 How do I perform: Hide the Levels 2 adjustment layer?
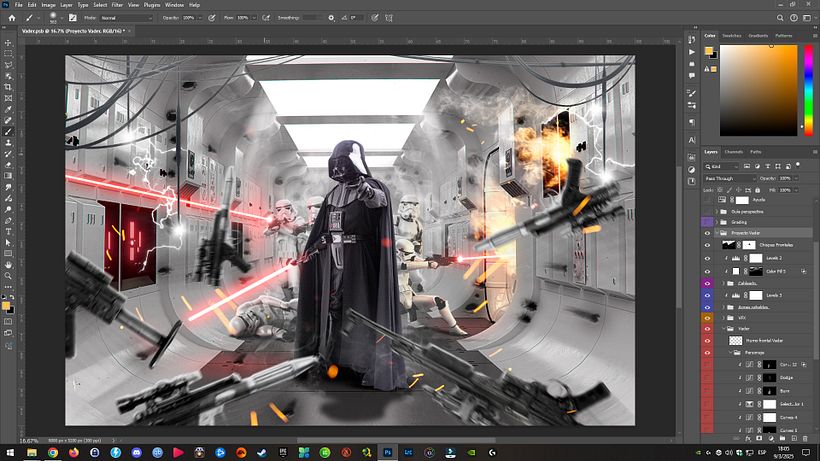coord(708,258)
